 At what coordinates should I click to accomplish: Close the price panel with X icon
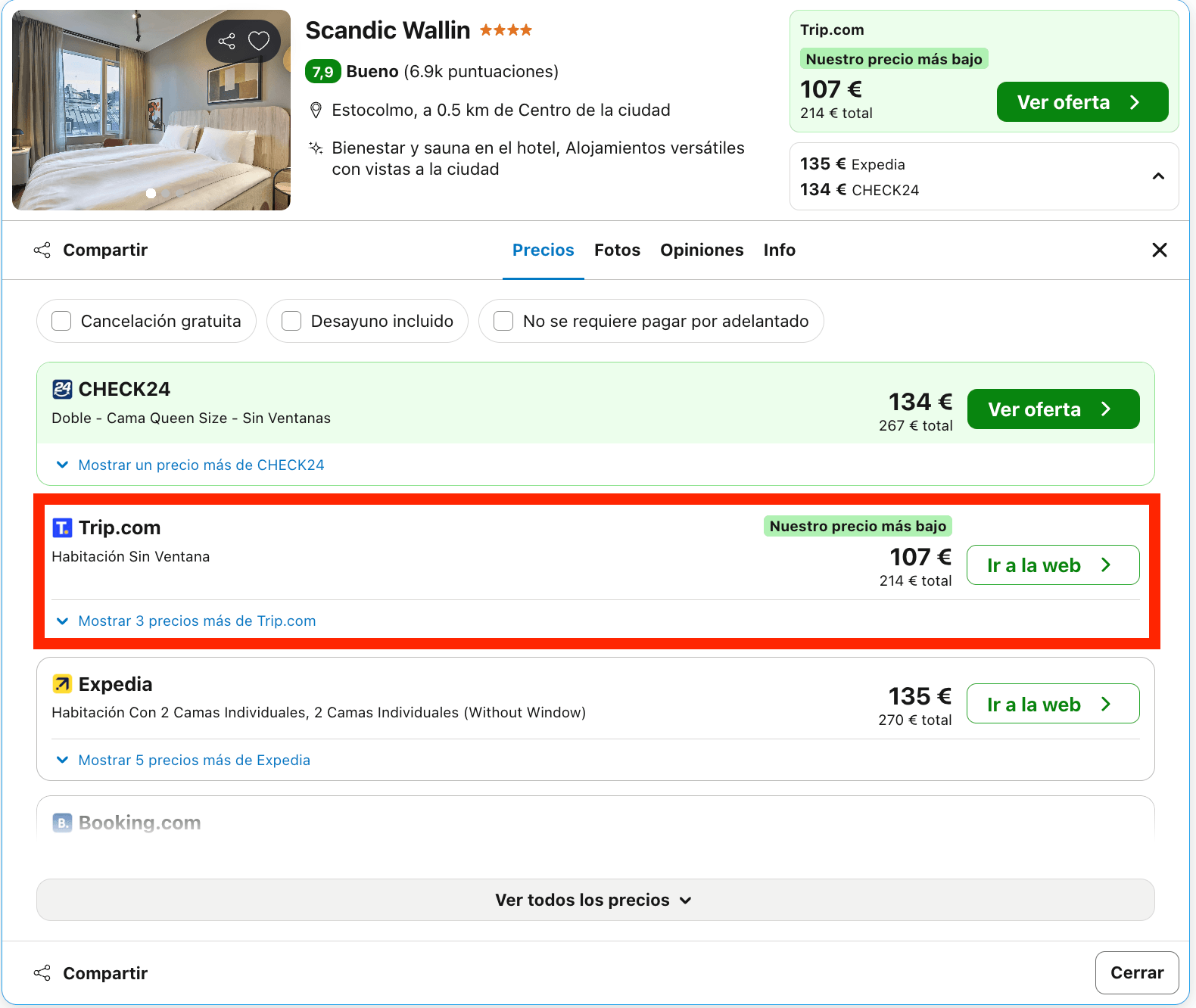tap(1159, 250)
